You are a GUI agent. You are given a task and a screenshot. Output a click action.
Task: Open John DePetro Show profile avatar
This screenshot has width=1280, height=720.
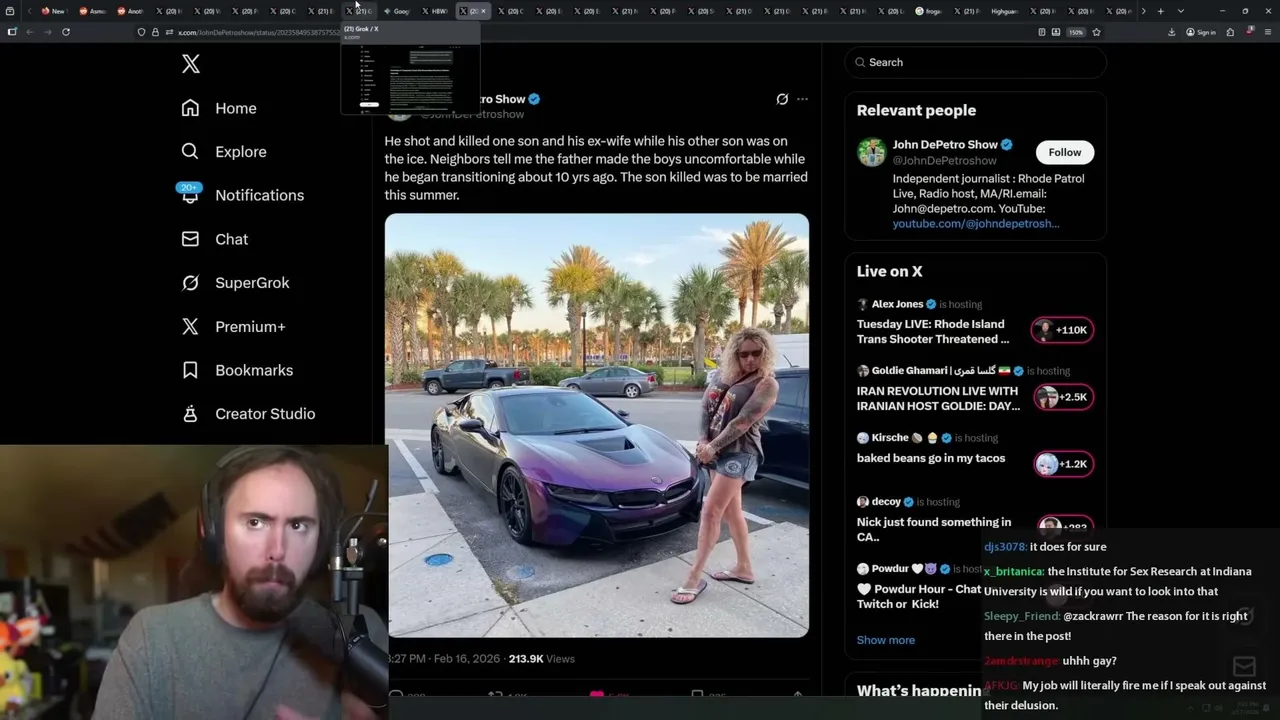(x=871, y=152)
